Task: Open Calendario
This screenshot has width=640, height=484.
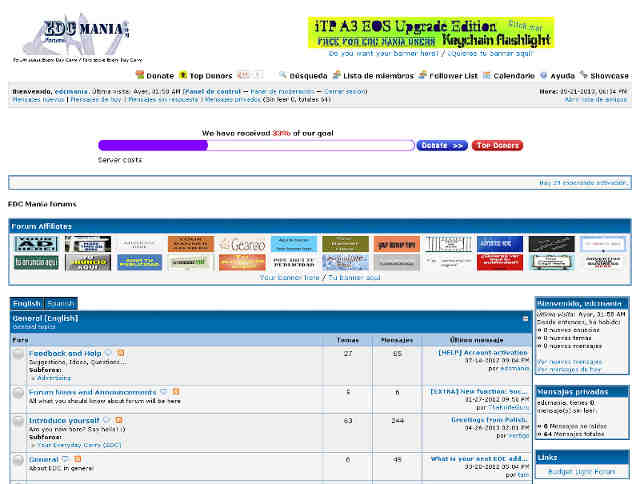Action: [x=514, y=75]
